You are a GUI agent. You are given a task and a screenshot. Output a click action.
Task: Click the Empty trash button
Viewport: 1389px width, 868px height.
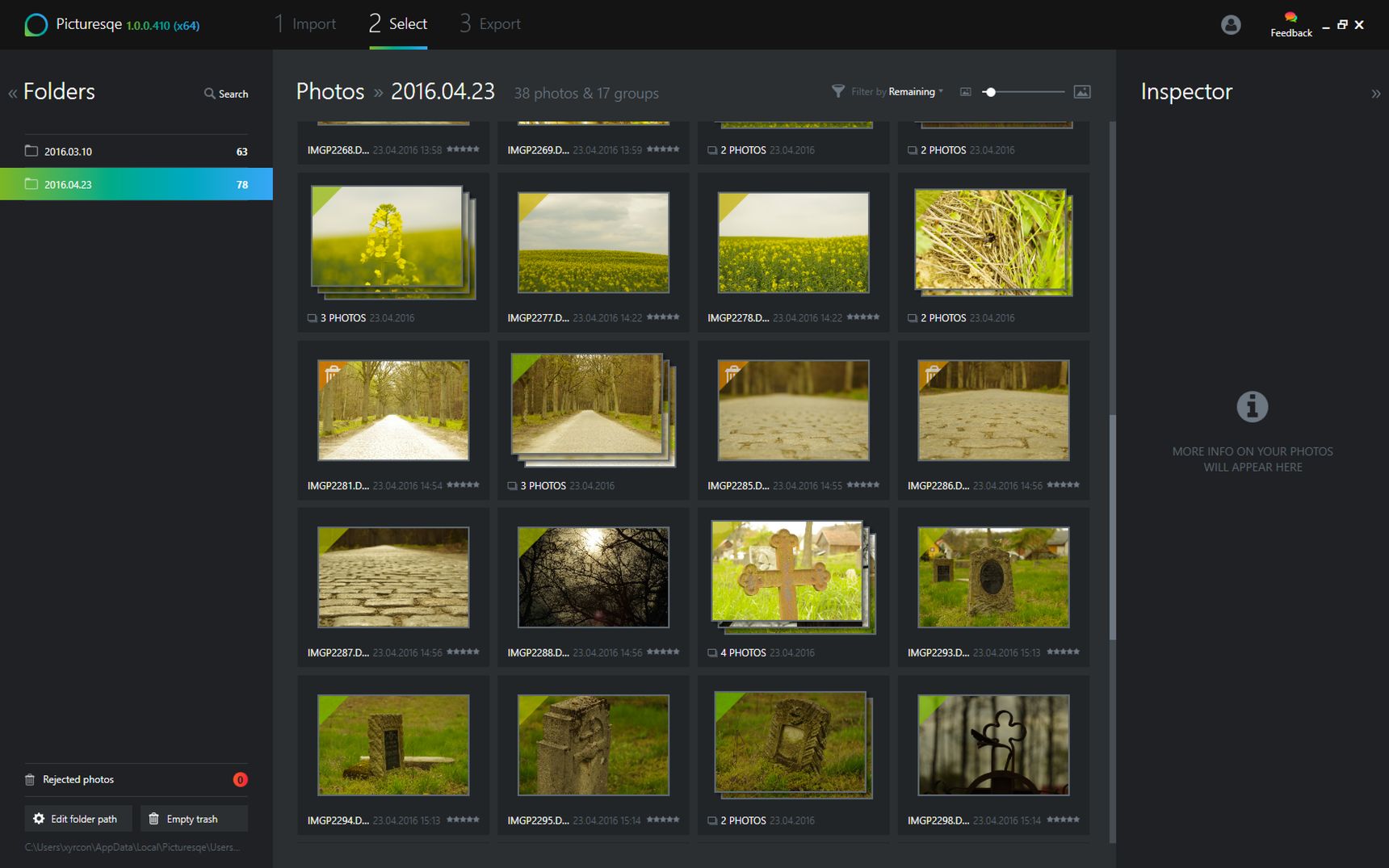pos(194,819)
